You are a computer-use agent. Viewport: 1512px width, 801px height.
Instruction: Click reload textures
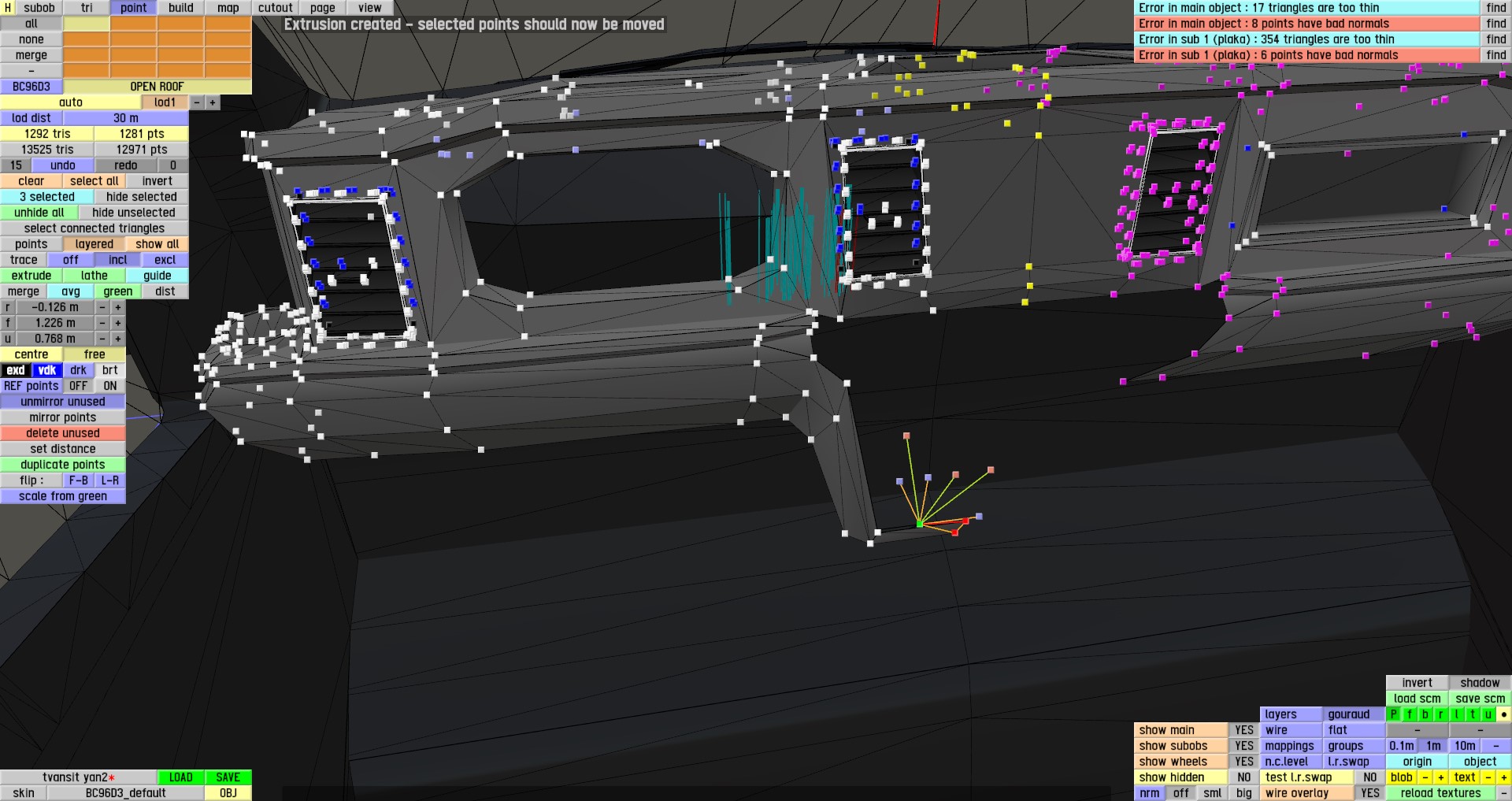click(1441, 793)
